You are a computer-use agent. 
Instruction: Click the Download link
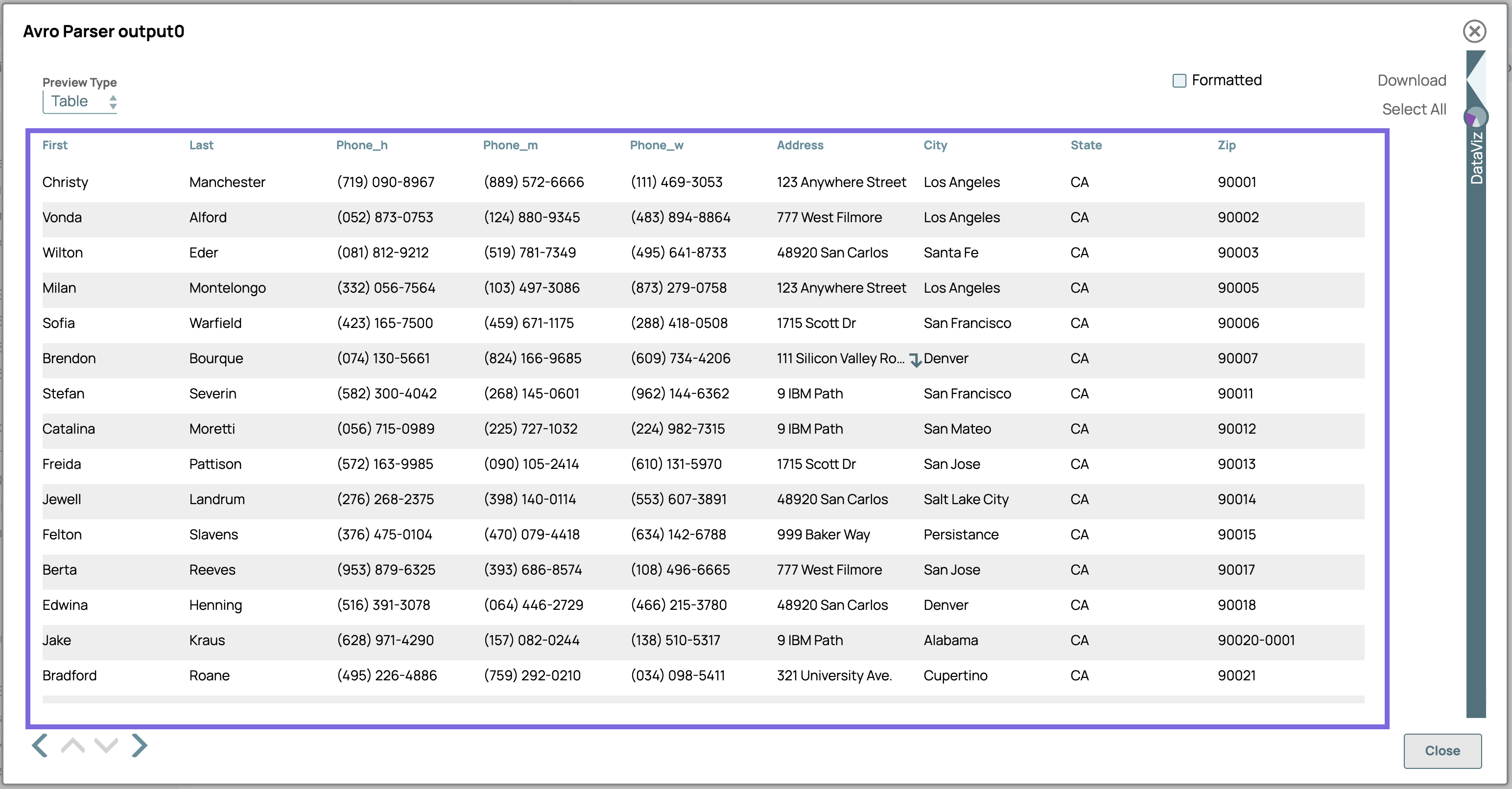coord(1412,80)
